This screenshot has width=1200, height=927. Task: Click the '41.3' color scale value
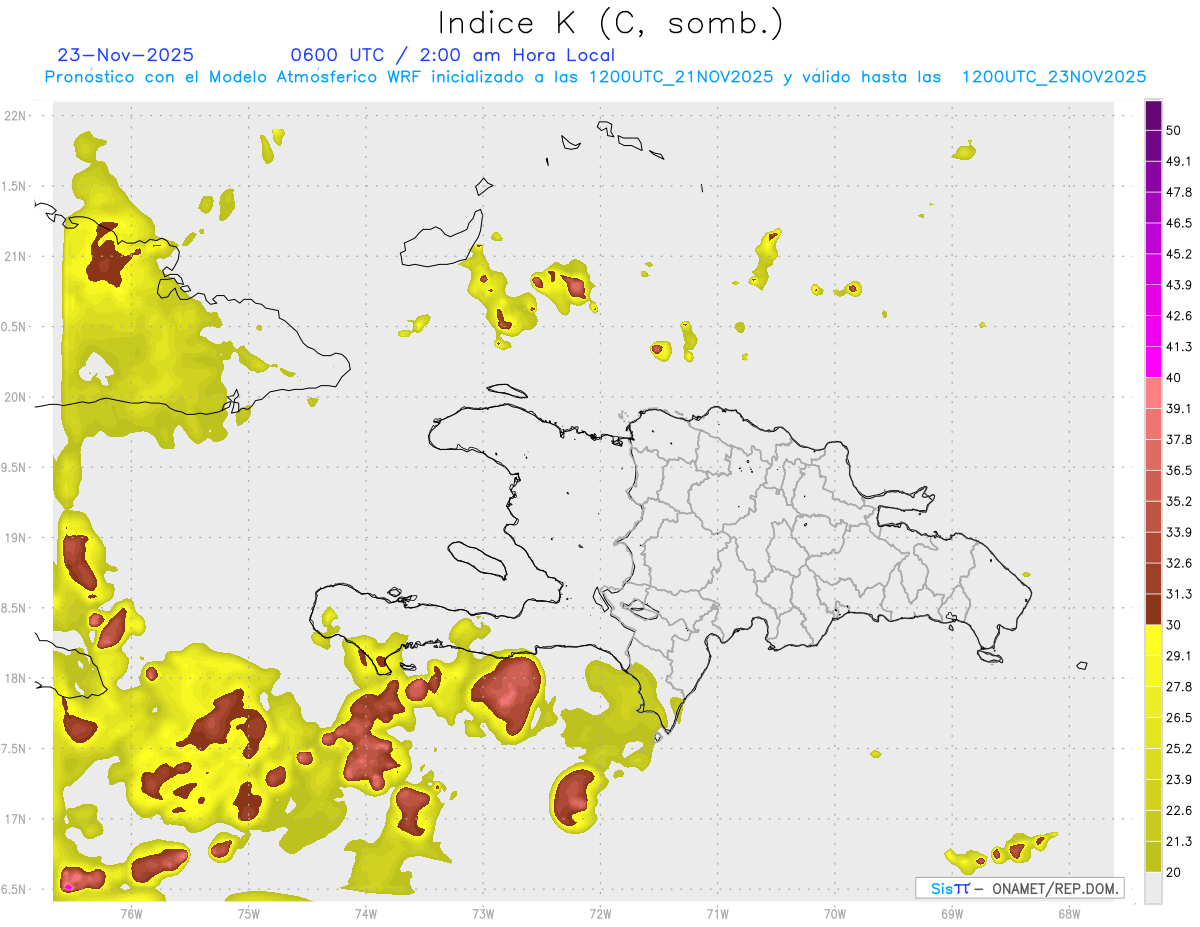click(x=1179, y=347)
